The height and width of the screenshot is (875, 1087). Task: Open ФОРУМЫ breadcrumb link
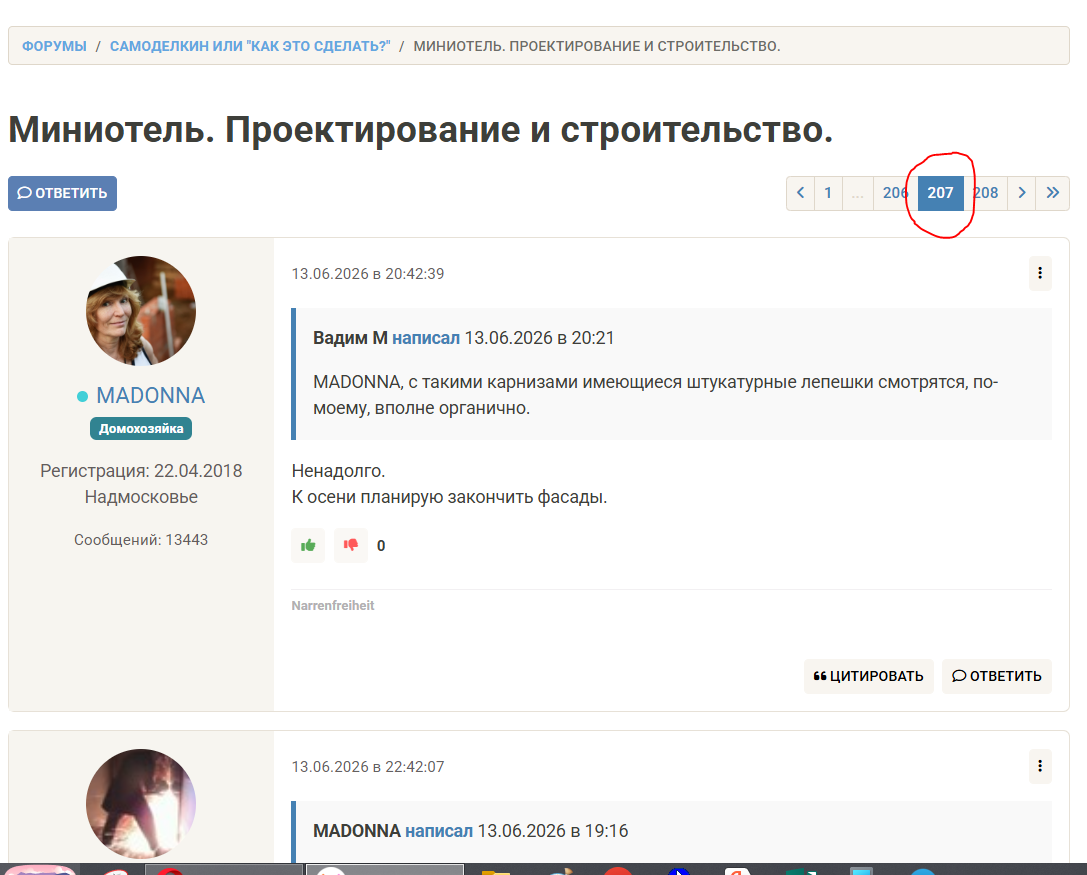click(x=54, y=46)
